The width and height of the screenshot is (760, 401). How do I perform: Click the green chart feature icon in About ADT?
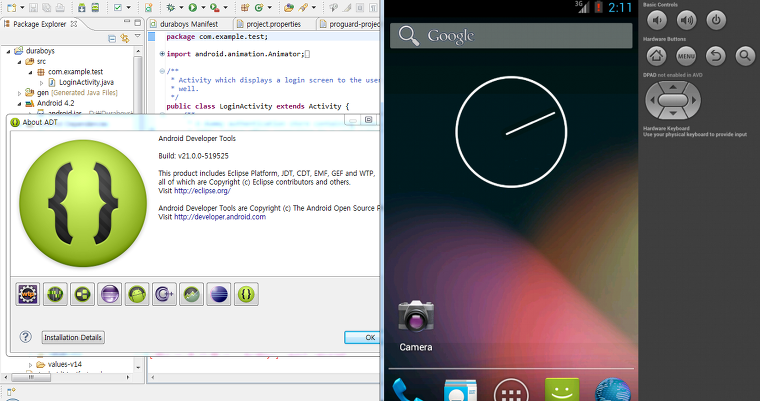tap(191, 294)
